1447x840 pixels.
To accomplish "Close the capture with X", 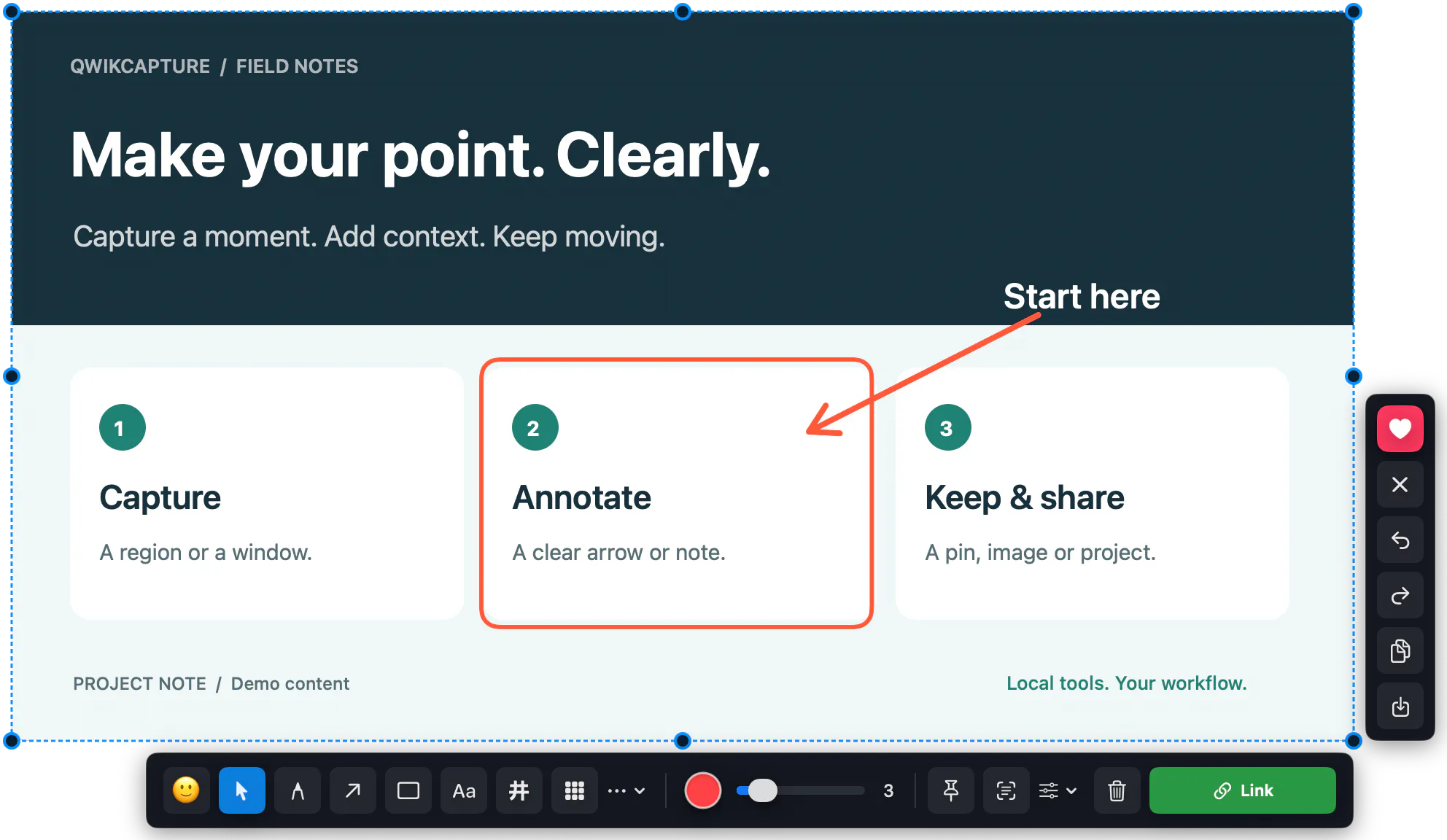I will (1400, 484).
